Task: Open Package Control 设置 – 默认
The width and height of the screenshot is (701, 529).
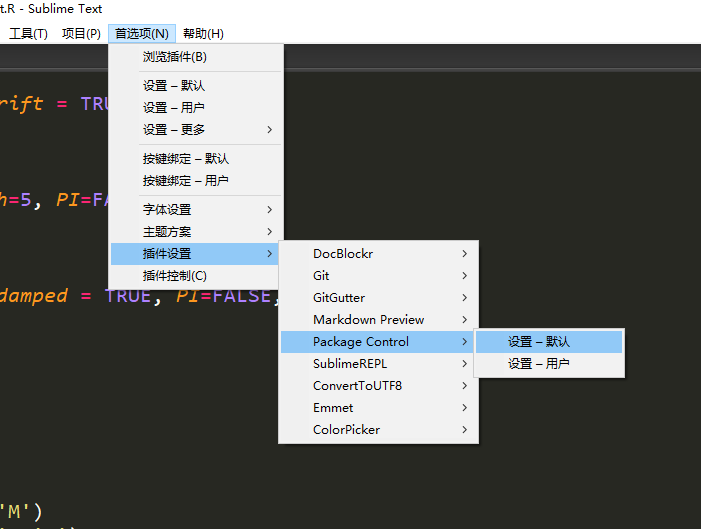Action: click(549, 342)
